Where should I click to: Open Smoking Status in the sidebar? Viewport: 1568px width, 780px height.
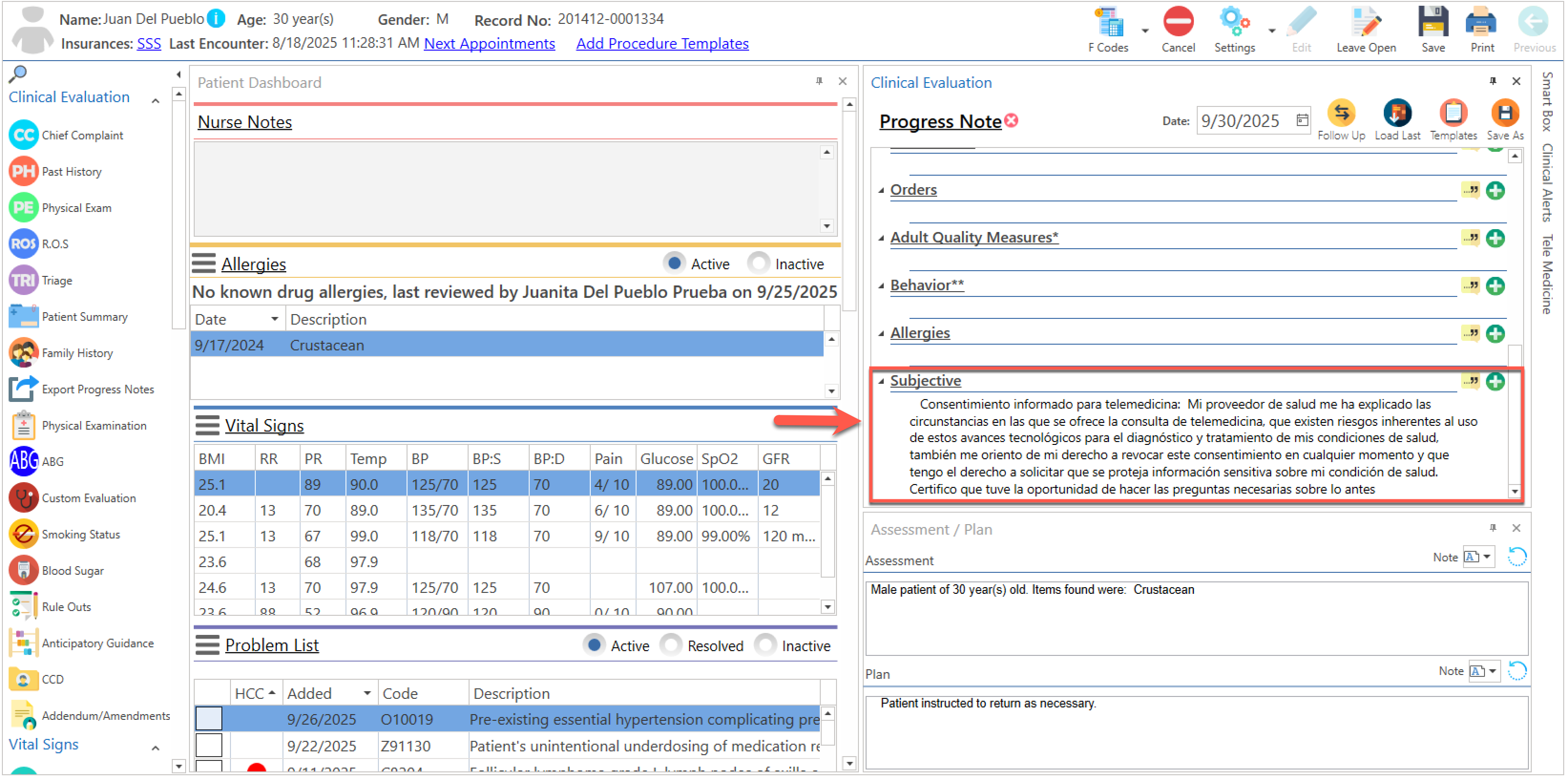point(81,535)
